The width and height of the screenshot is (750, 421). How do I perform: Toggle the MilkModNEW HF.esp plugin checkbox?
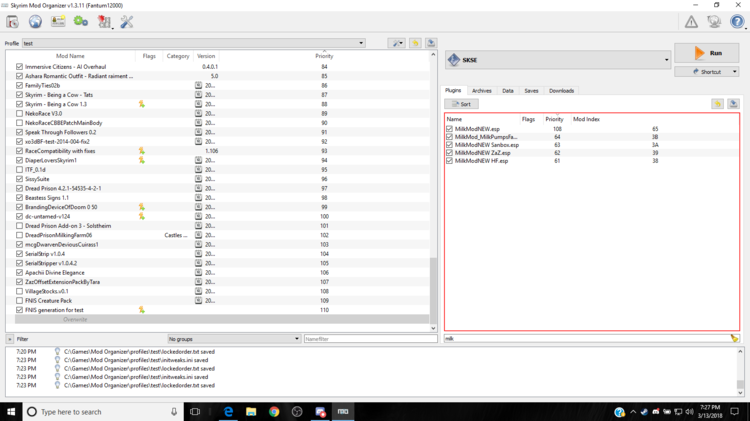[449, 161]
